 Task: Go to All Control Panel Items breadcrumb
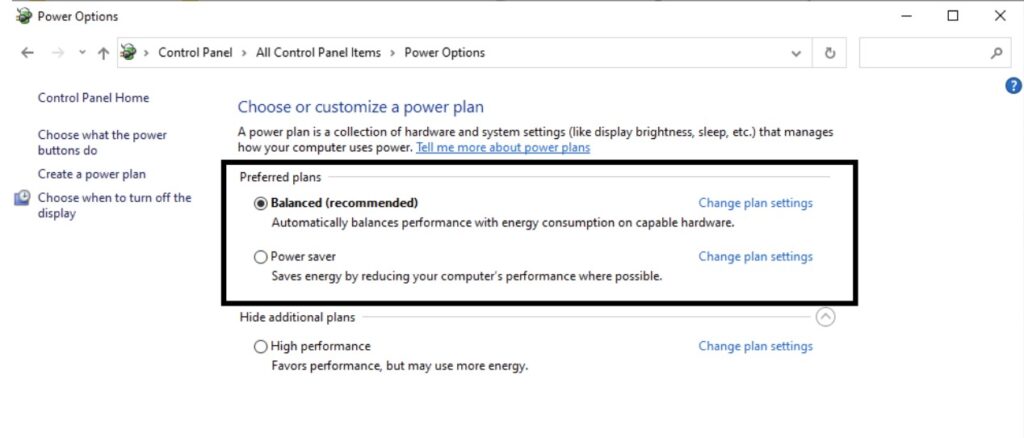click(318, 53)
